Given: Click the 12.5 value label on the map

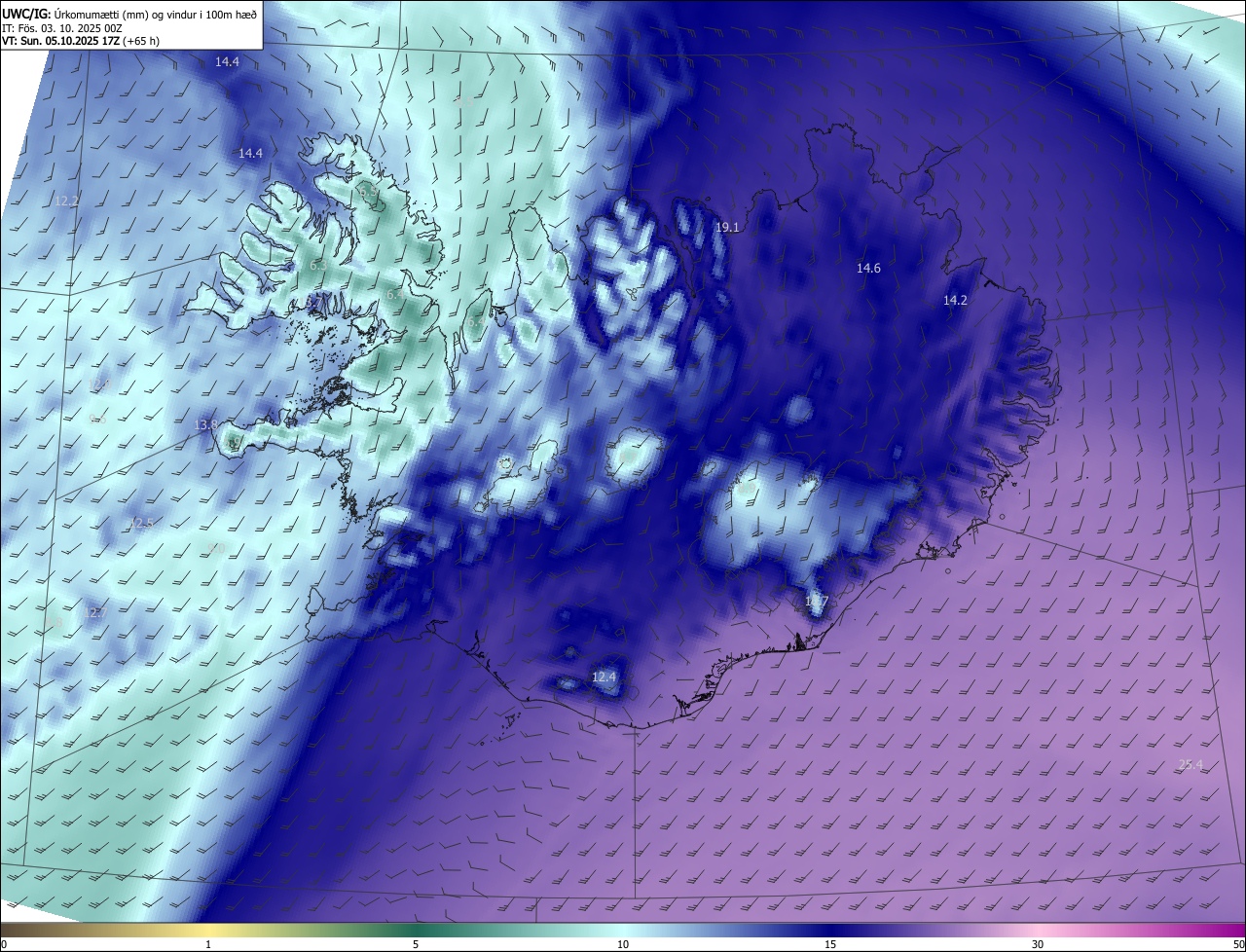Looking at the screenshot, I should coord(141,523).
